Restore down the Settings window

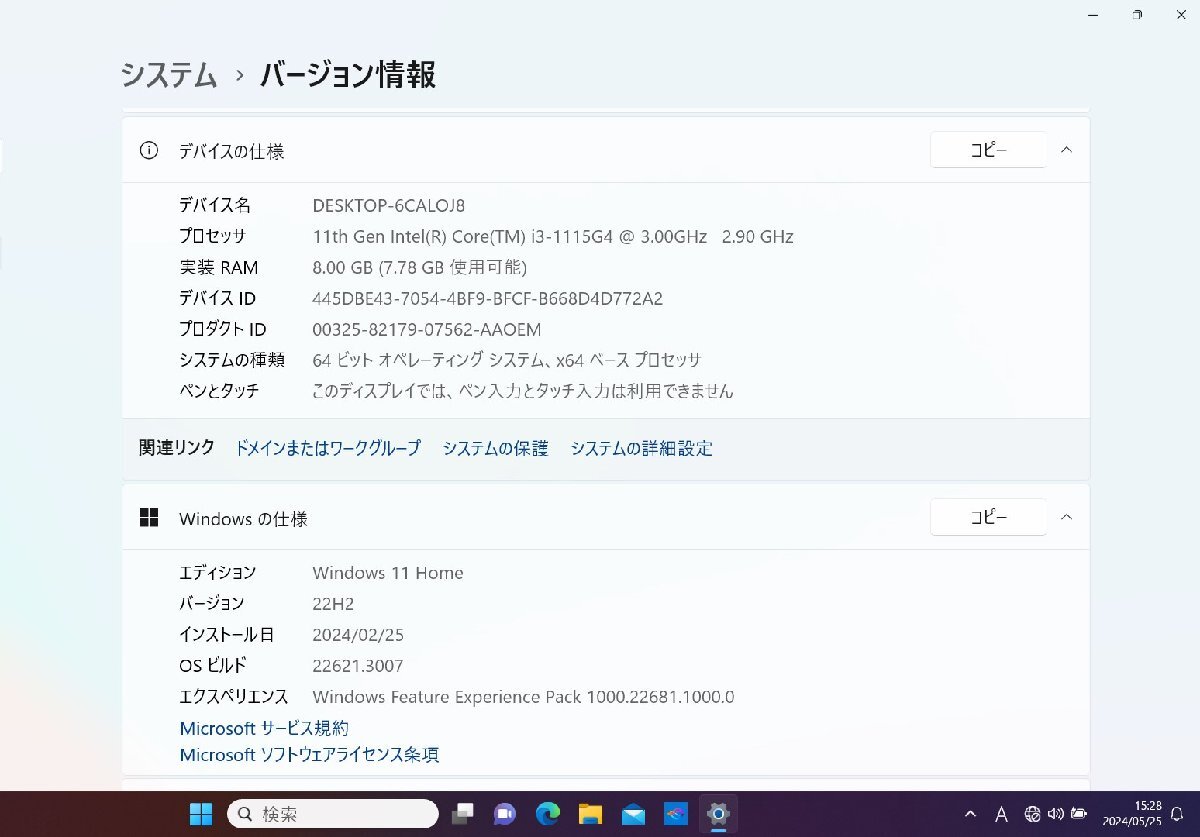[1137, 14]
